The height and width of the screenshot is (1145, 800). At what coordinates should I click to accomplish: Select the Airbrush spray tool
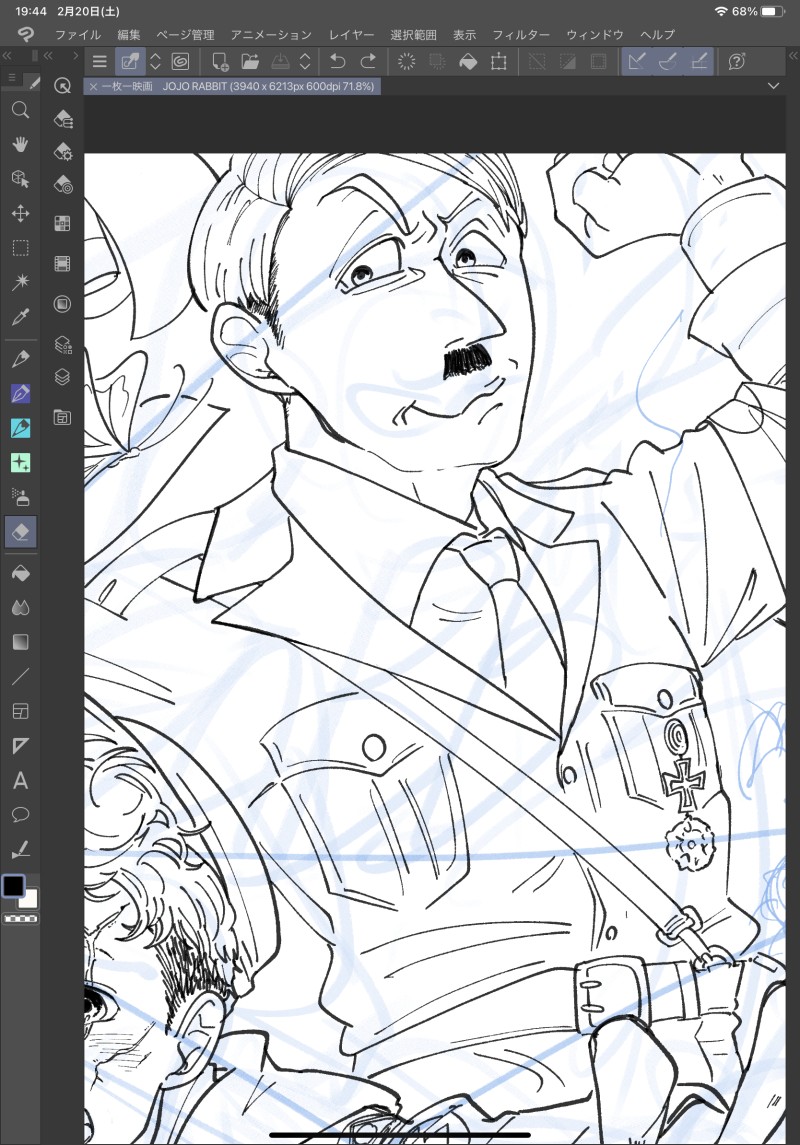(x=20, y=497)
